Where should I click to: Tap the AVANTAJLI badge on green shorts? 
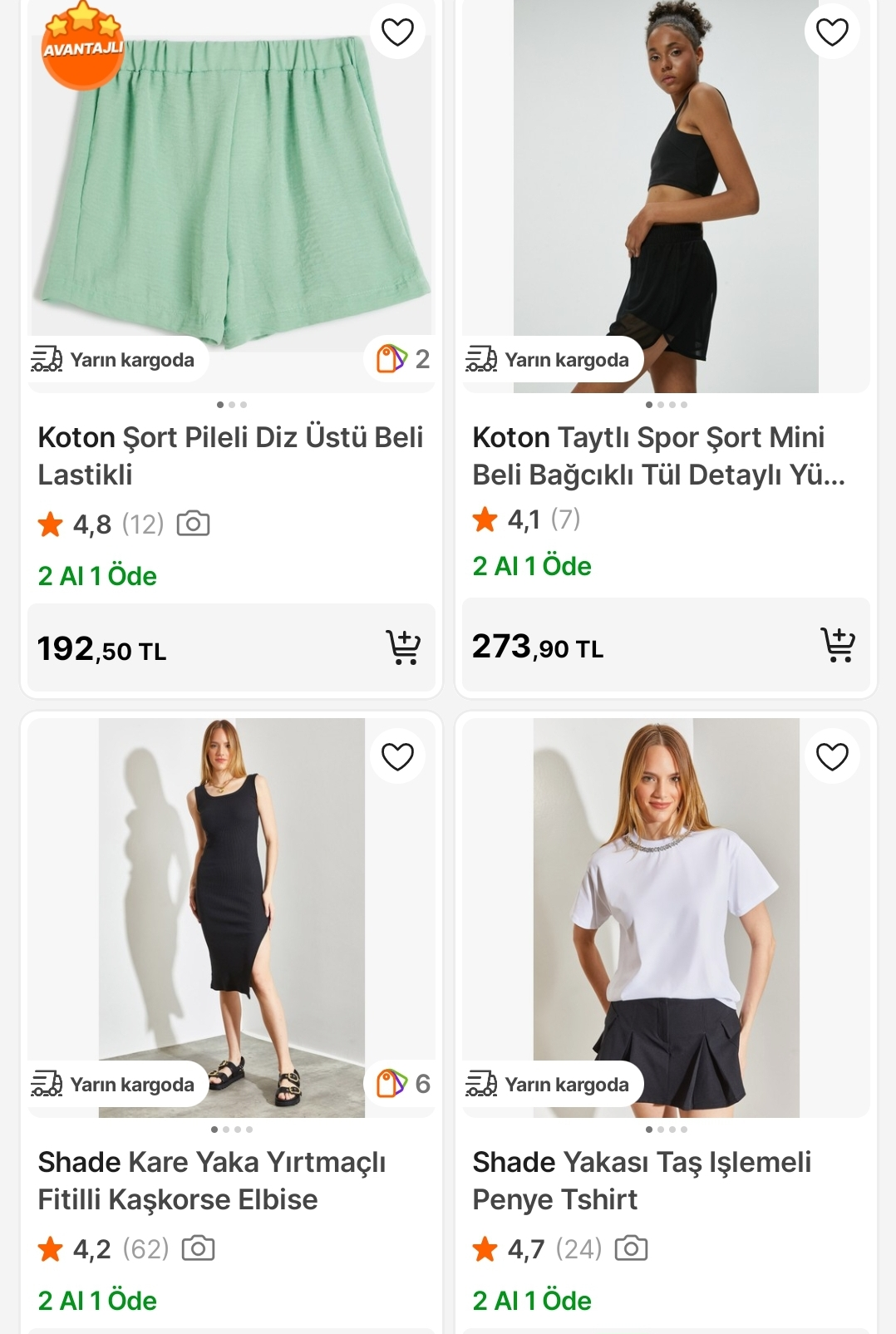(82, 46)
